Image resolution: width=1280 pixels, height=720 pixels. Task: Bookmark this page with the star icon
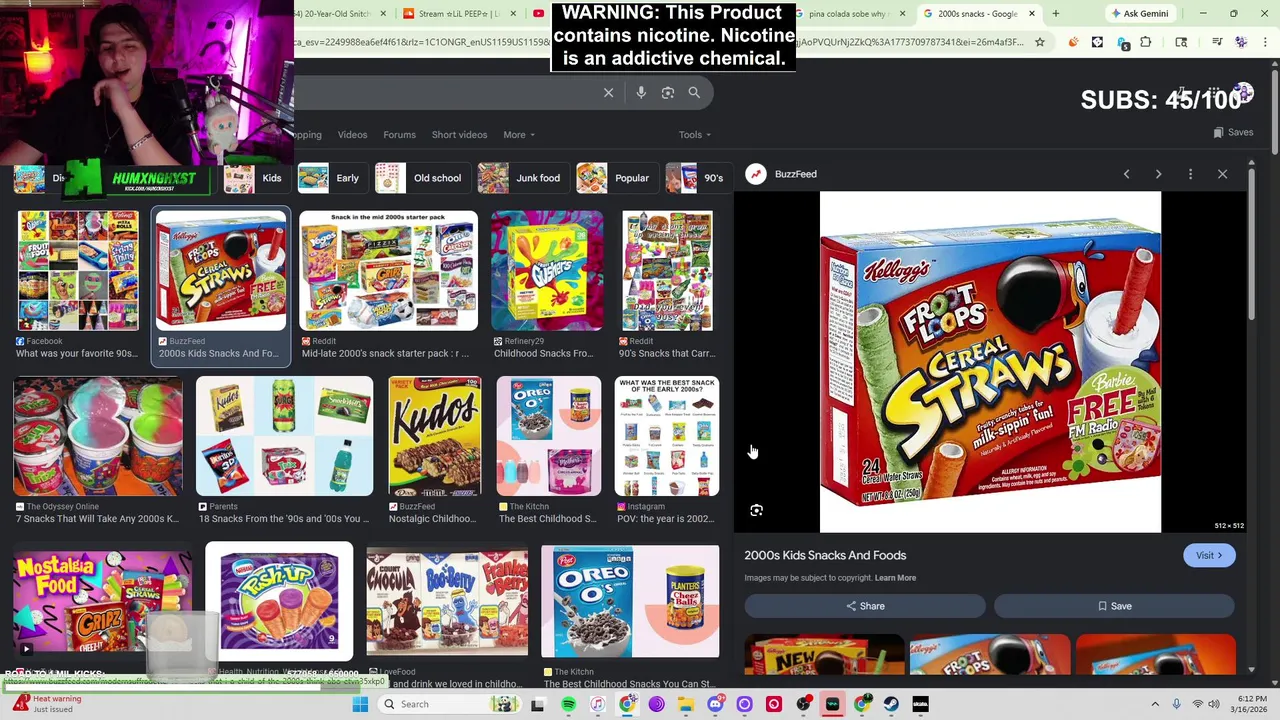click(1040, 42)
